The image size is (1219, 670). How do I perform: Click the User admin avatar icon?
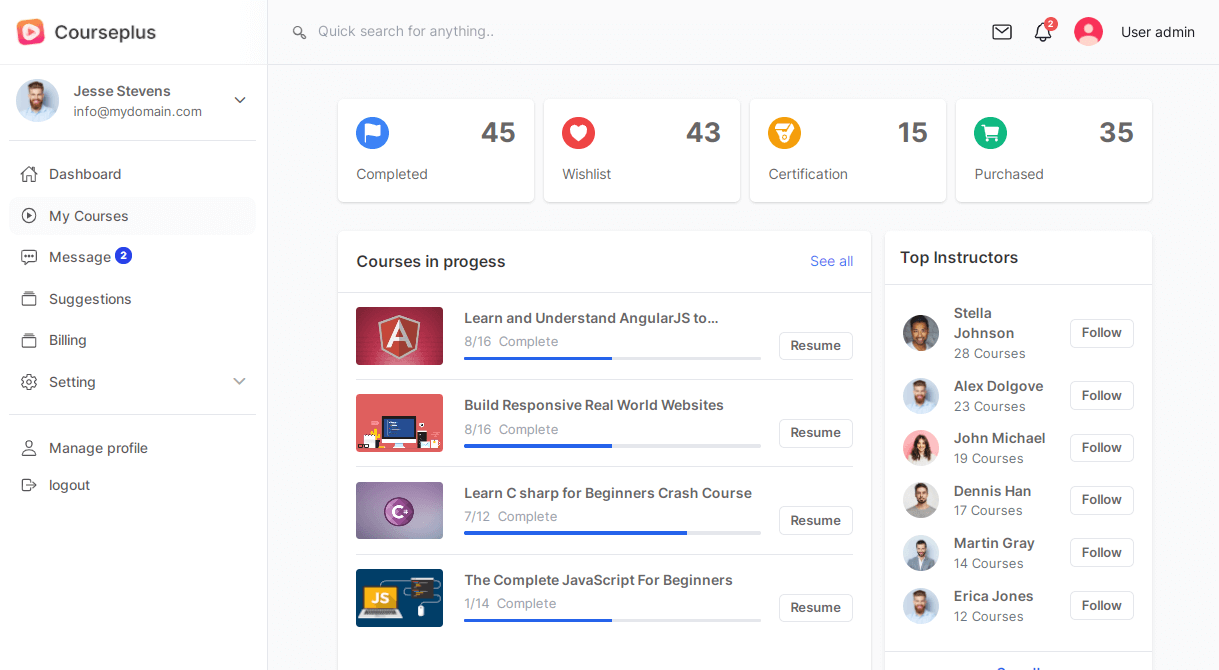pyautogui.click(x=1088, y=32)
